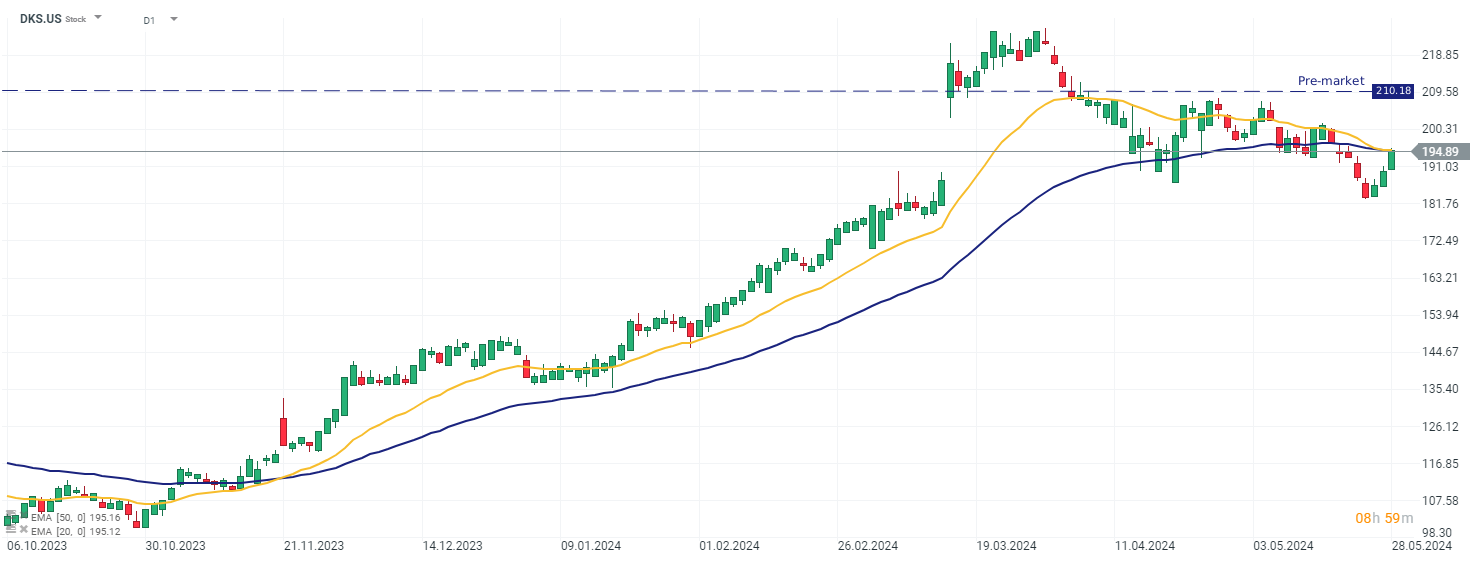The height and width of the screenshot is (563, 1482).
Task: Click the 08h 59m countdown timer
Action: [1383, 518]
